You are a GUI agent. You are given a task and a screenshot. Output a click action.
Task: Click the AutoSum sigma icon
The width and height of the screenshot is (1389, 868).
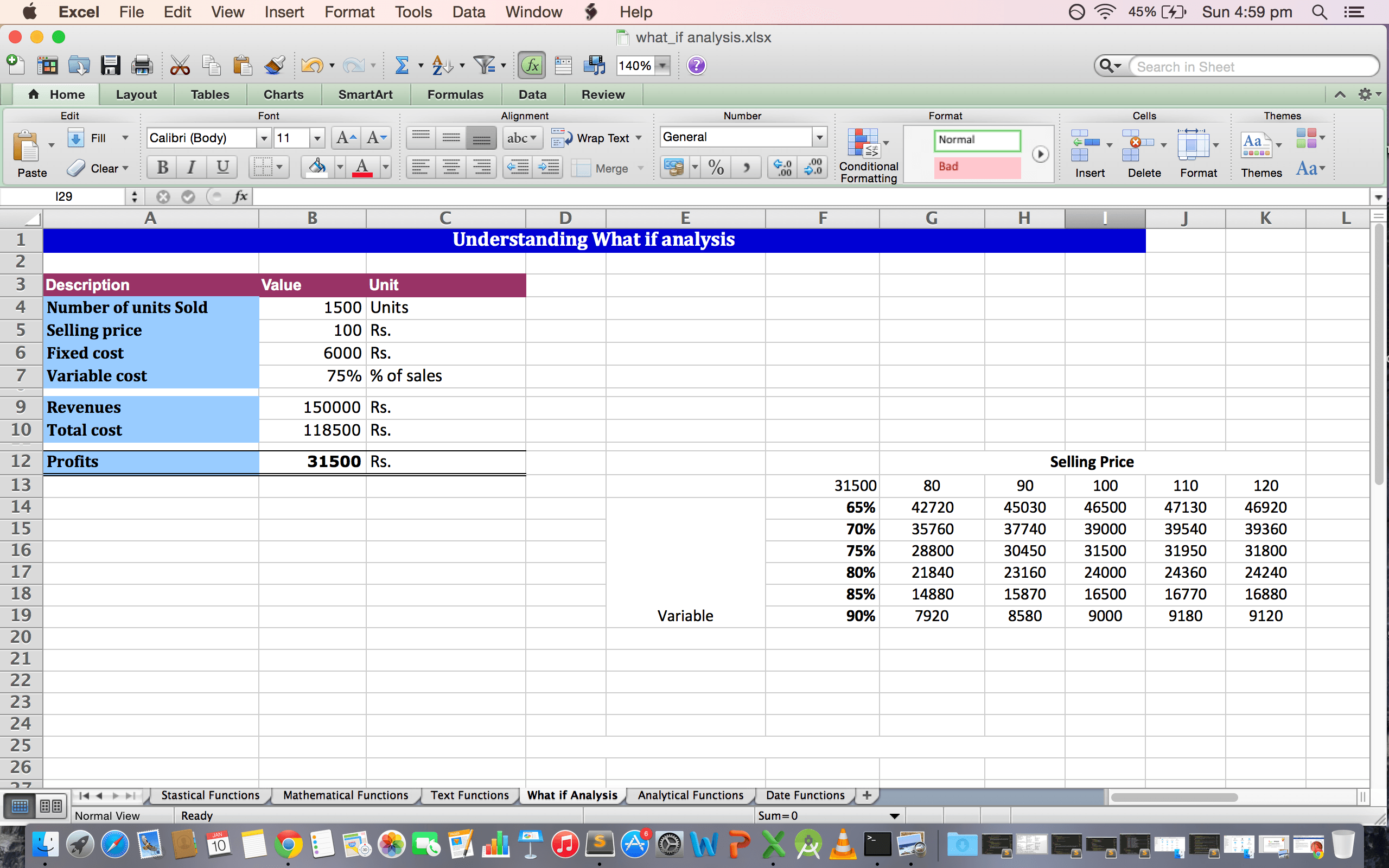click(x=403, y=66)
